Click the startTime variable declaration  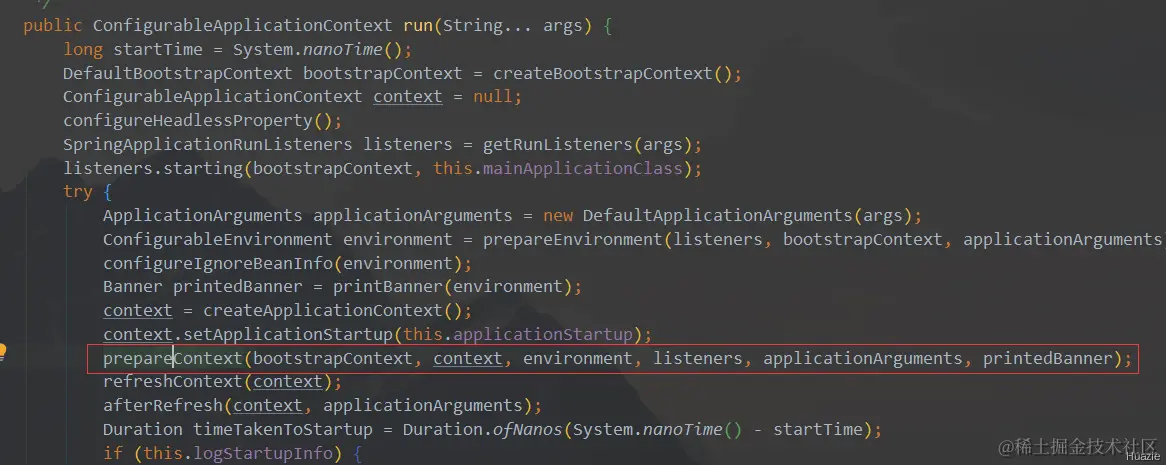click(x=158, y=49)
